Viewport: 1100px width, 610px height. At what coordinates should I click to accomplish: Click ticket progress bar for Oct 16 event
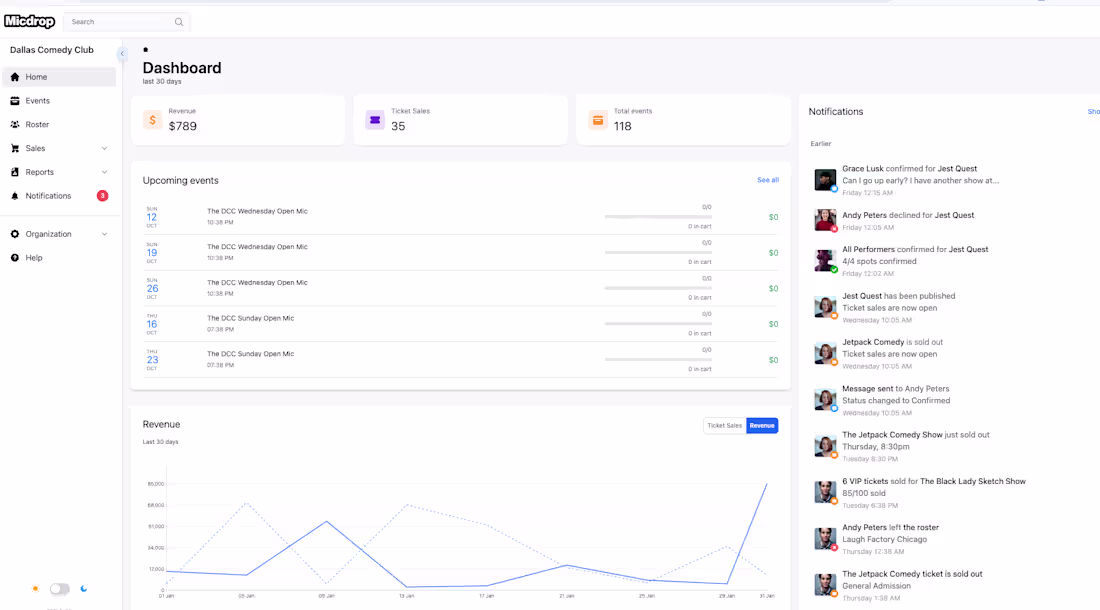pyautogui.click(x=658, y=324)
